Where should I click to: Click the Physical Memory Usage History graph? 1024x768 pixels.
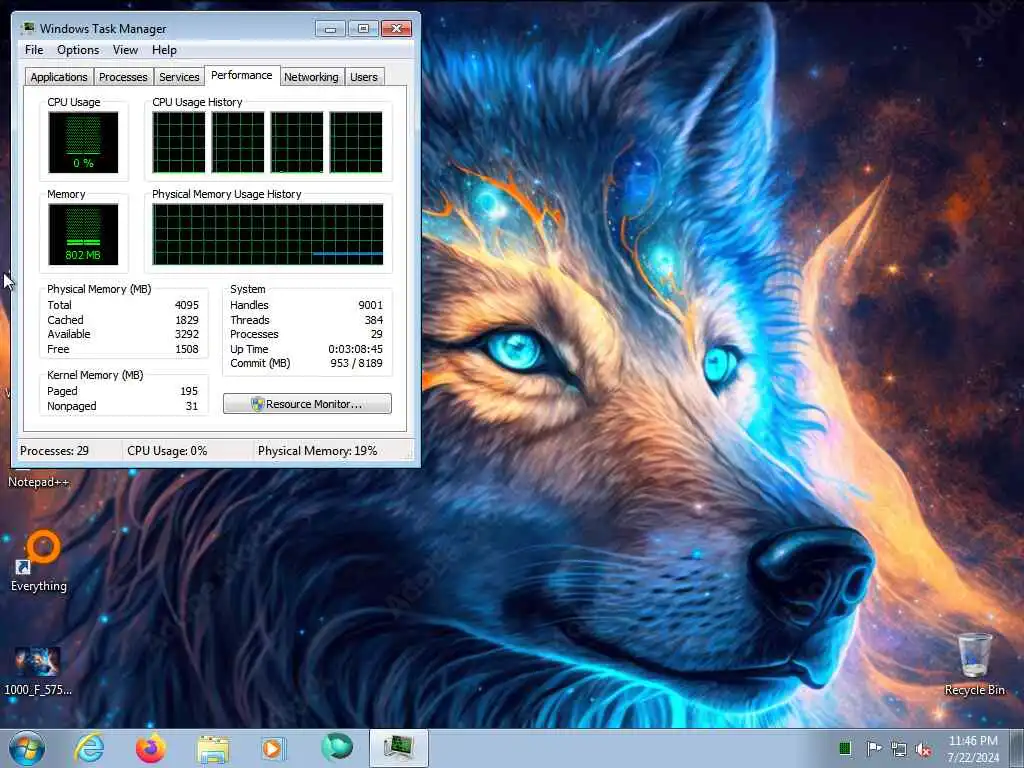click(x=268, y=234)
